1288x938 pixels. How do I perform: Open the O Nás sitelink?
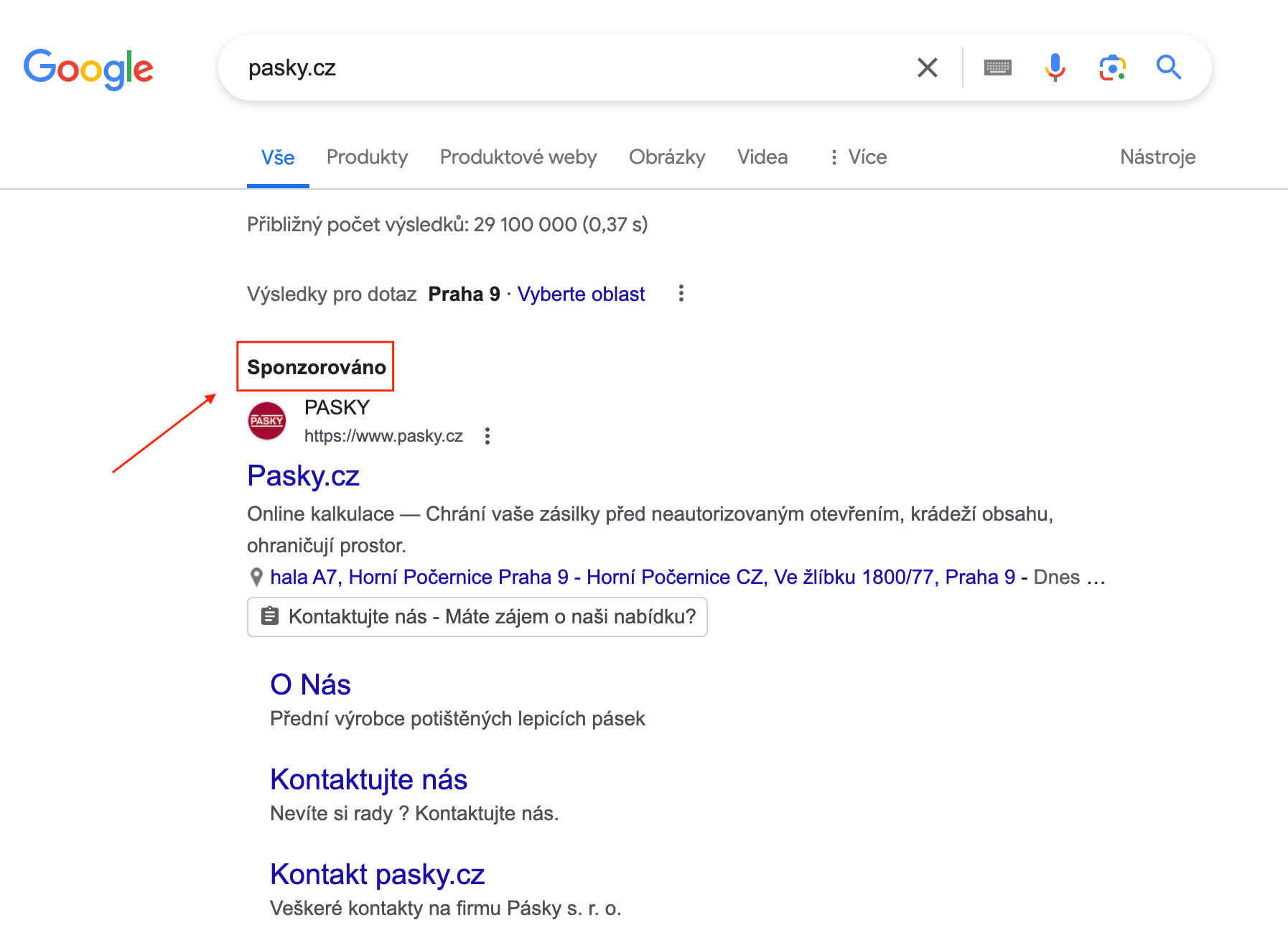(310, 684)
